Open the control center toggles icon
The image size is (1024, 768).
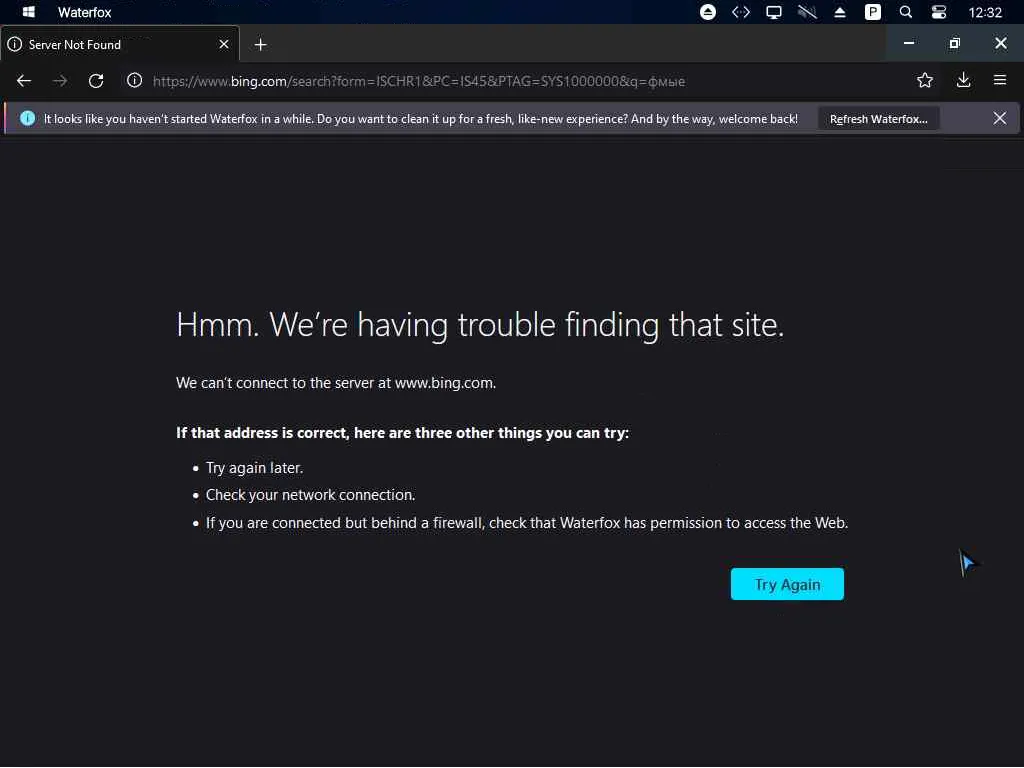click(x=939, y=12)
